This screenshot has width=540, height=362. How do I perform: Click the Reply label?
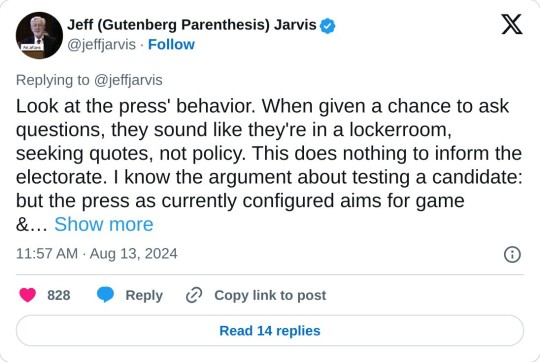tap(144, 296)
